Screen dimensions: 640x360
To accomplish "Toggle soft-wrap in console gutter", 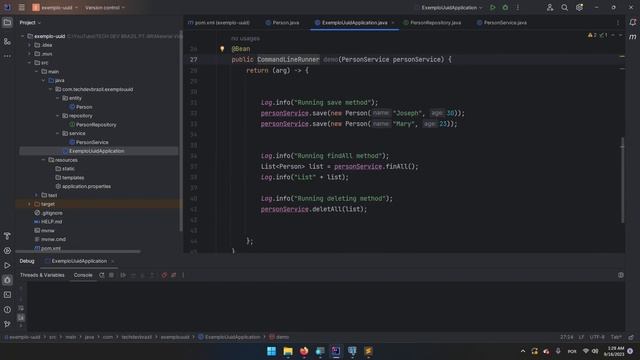I will tap(21, 308).
